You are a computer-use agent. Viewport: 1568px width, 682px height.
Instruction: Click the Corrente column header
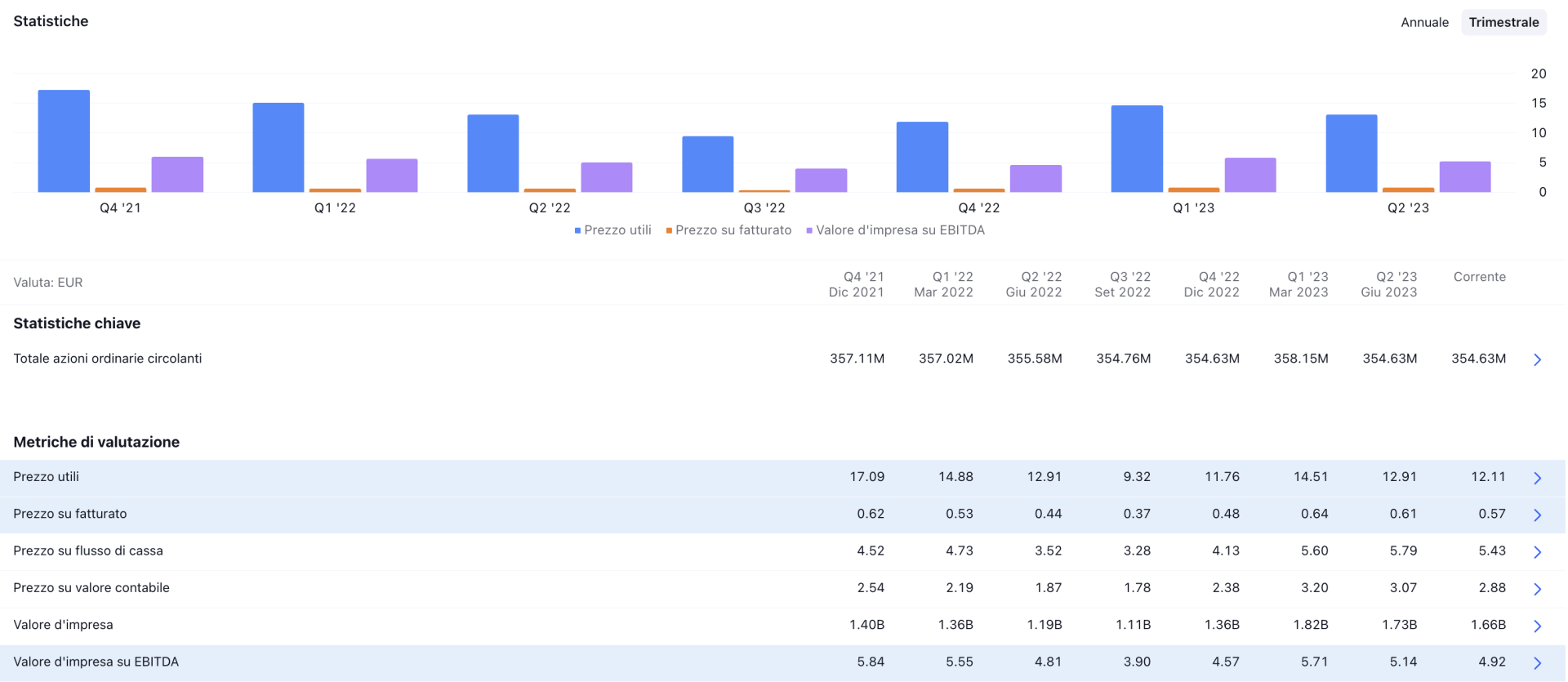point(1479,277)
